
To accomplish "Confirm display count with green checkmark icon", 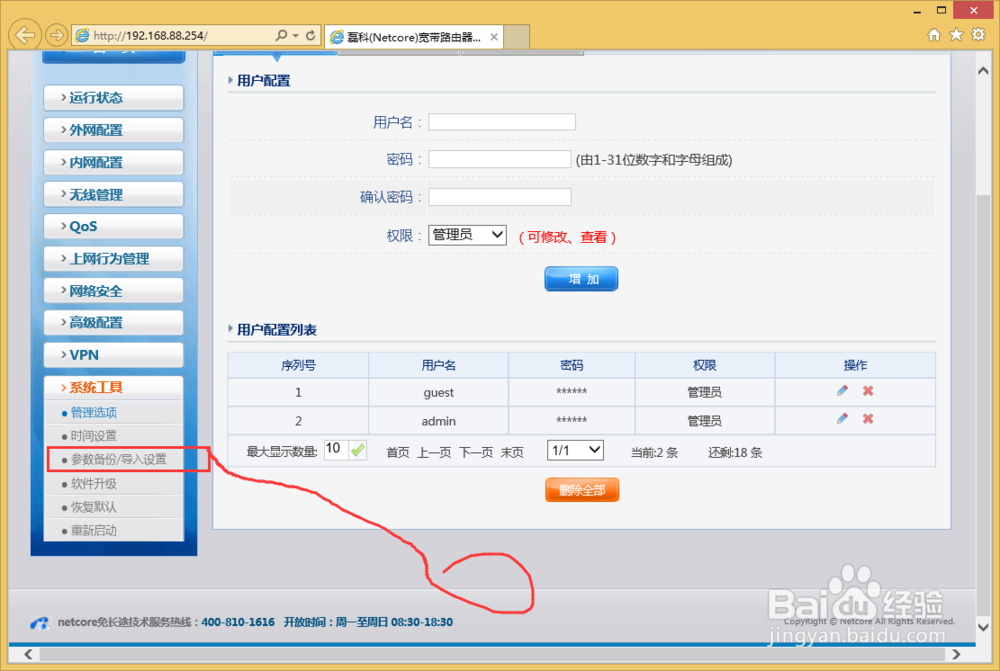I will point(357,450).
